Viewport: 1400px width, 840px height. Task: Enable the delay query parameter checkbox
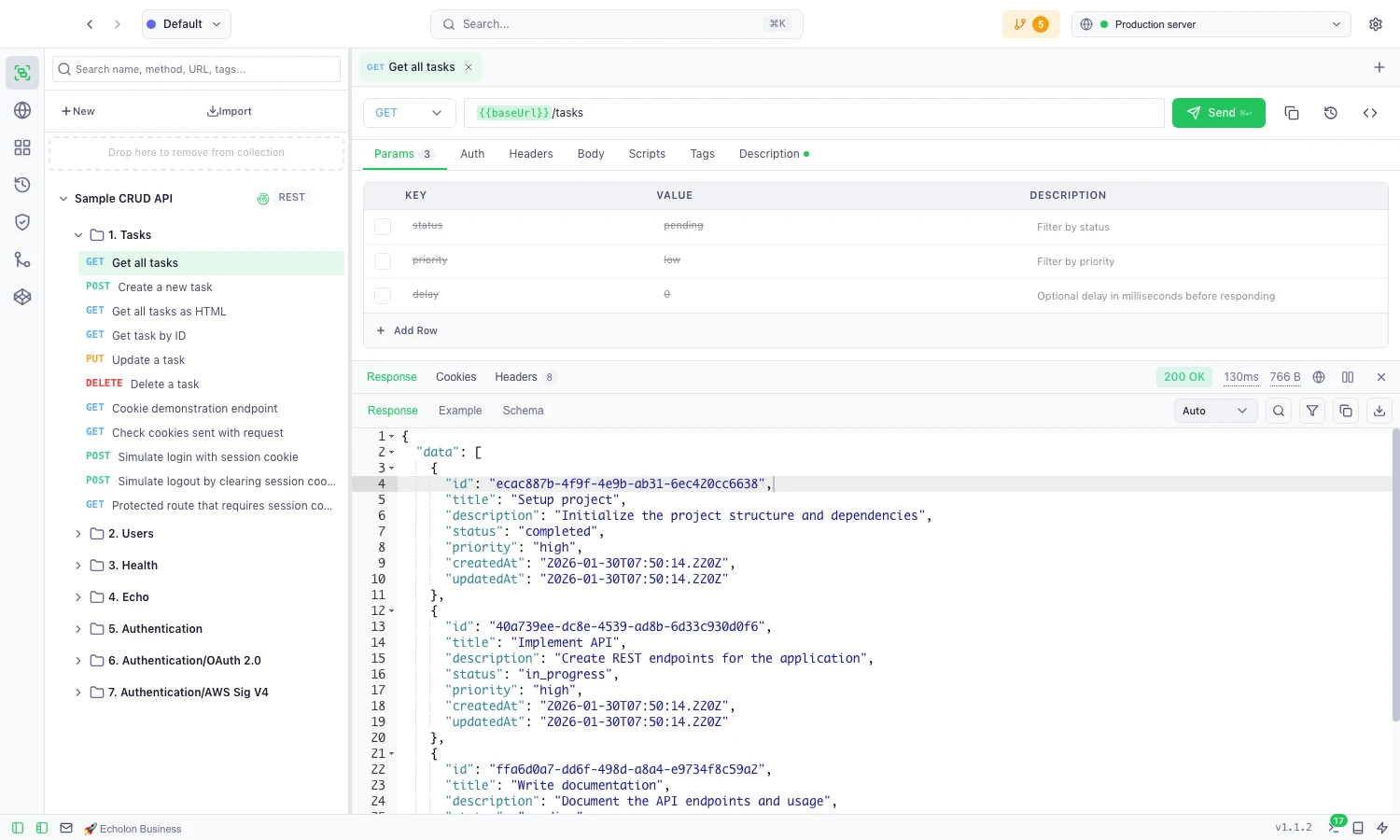[383, 296]
